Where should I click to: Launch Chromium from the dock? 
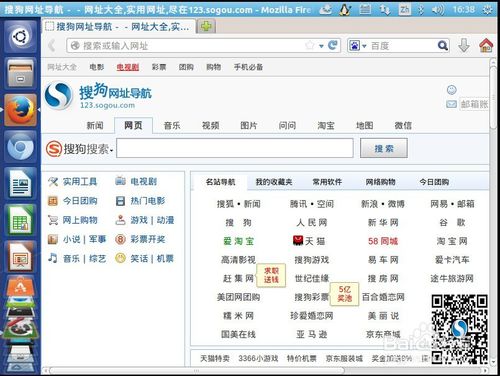pyautogui.click(x=20, y=146)
